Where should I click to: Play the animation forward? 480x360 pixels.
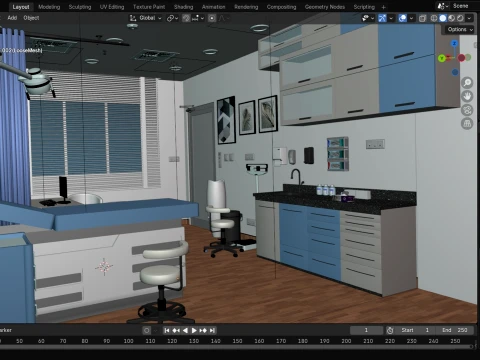(194, 330)
